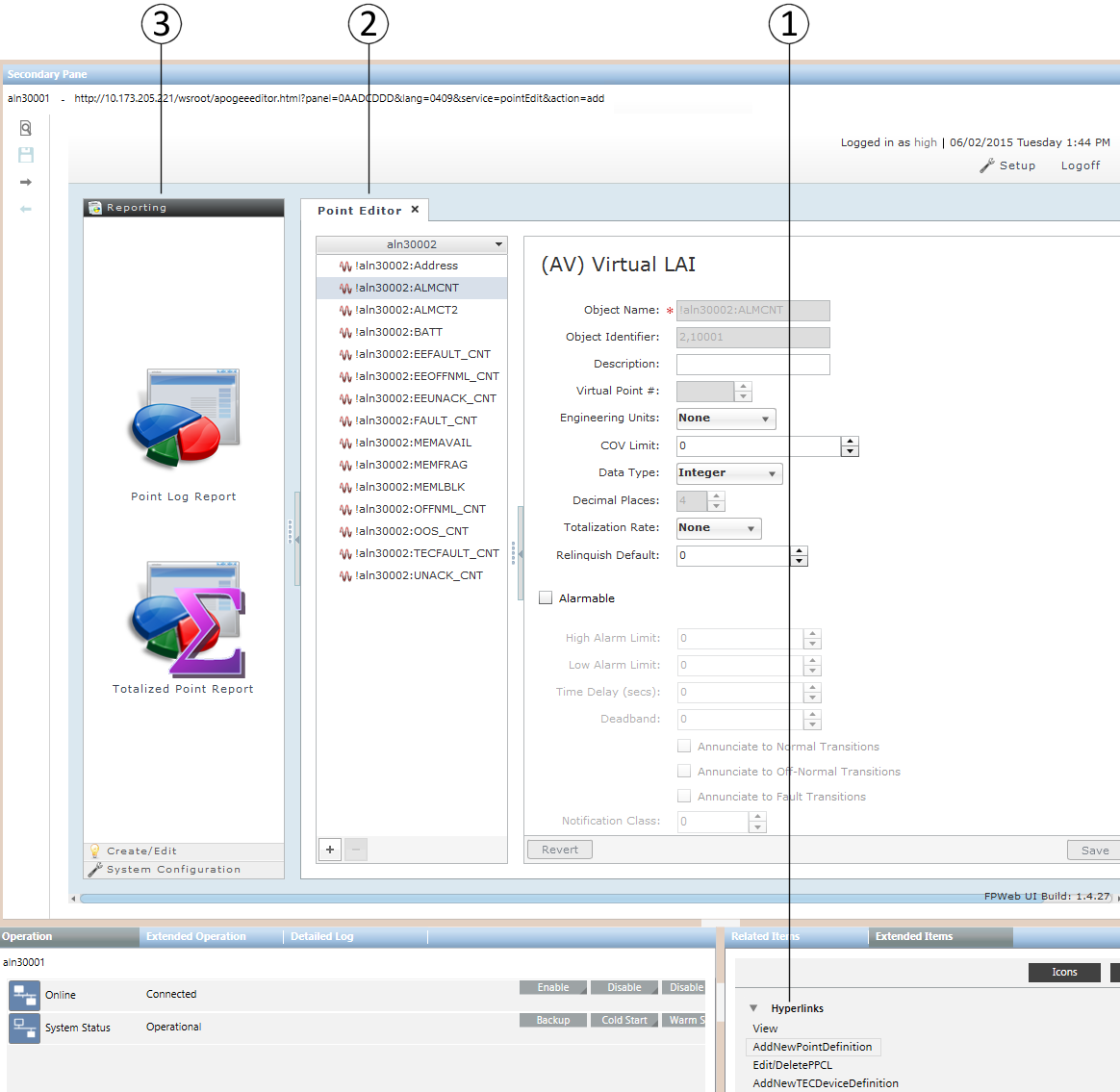Screen dimensions: 1120x1092
Task: Click the plus button to add point
Action: click(x=330, y=850)
